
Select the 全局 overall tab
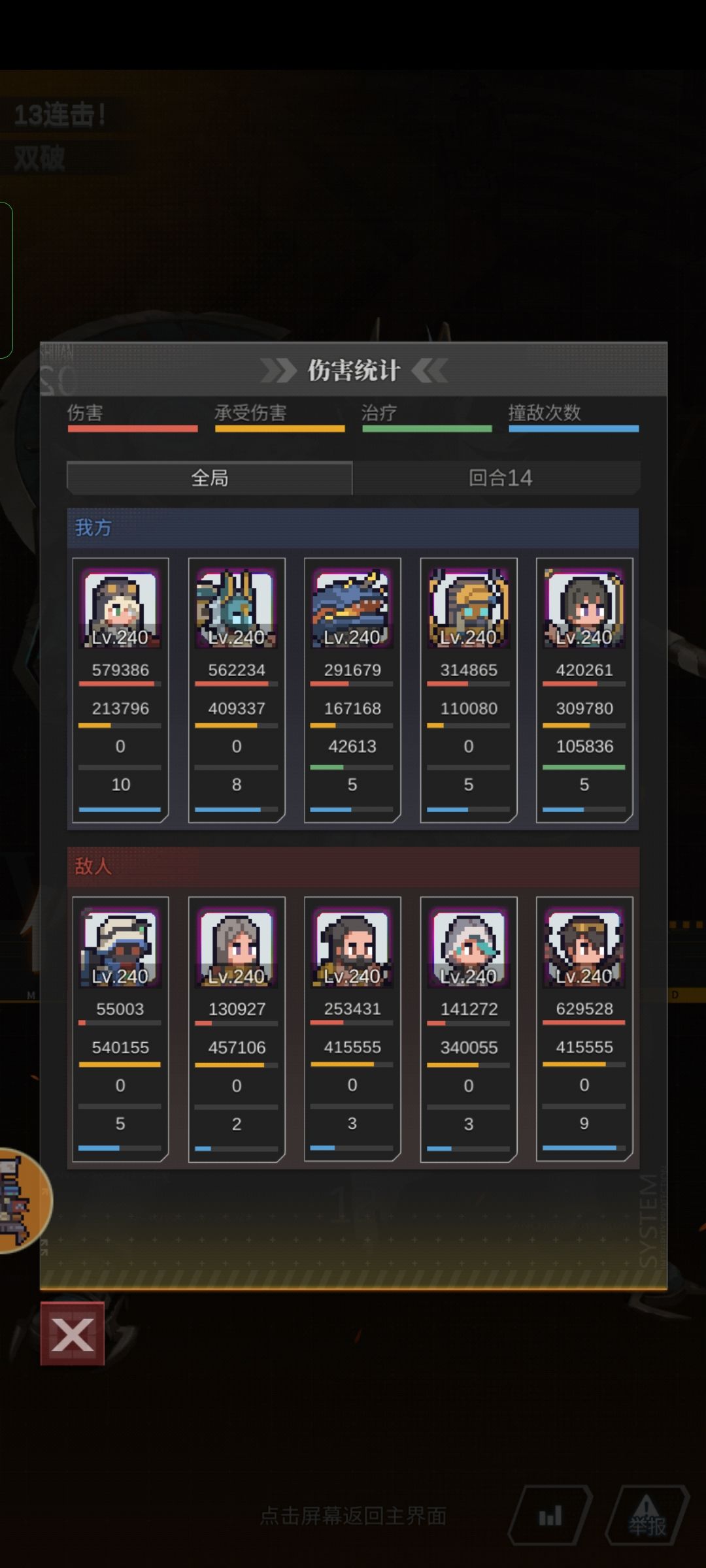(210, 478)
